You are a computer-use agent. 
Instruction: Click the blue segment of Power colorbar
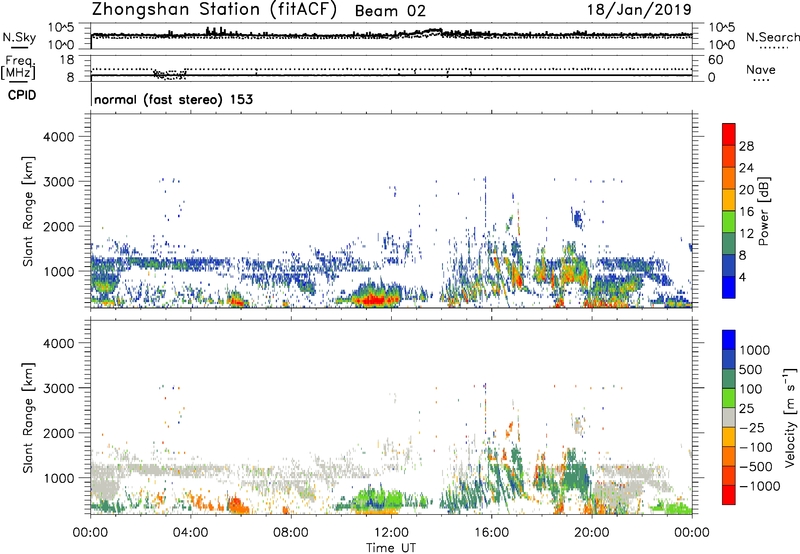(x=729, y=287)
